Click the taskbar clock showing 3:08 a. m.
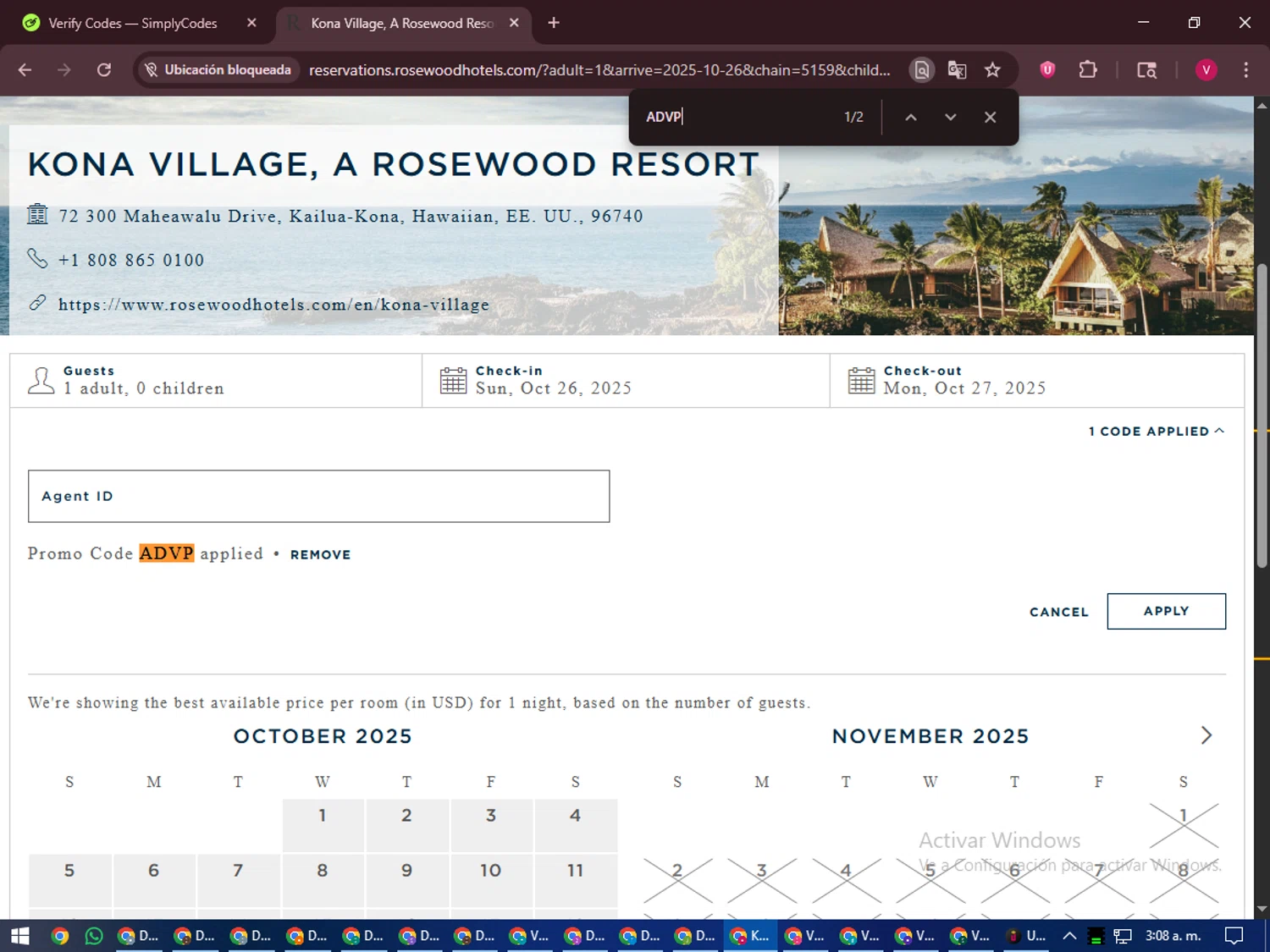This screenshot has width=1270, height=952. (1173, 936)
